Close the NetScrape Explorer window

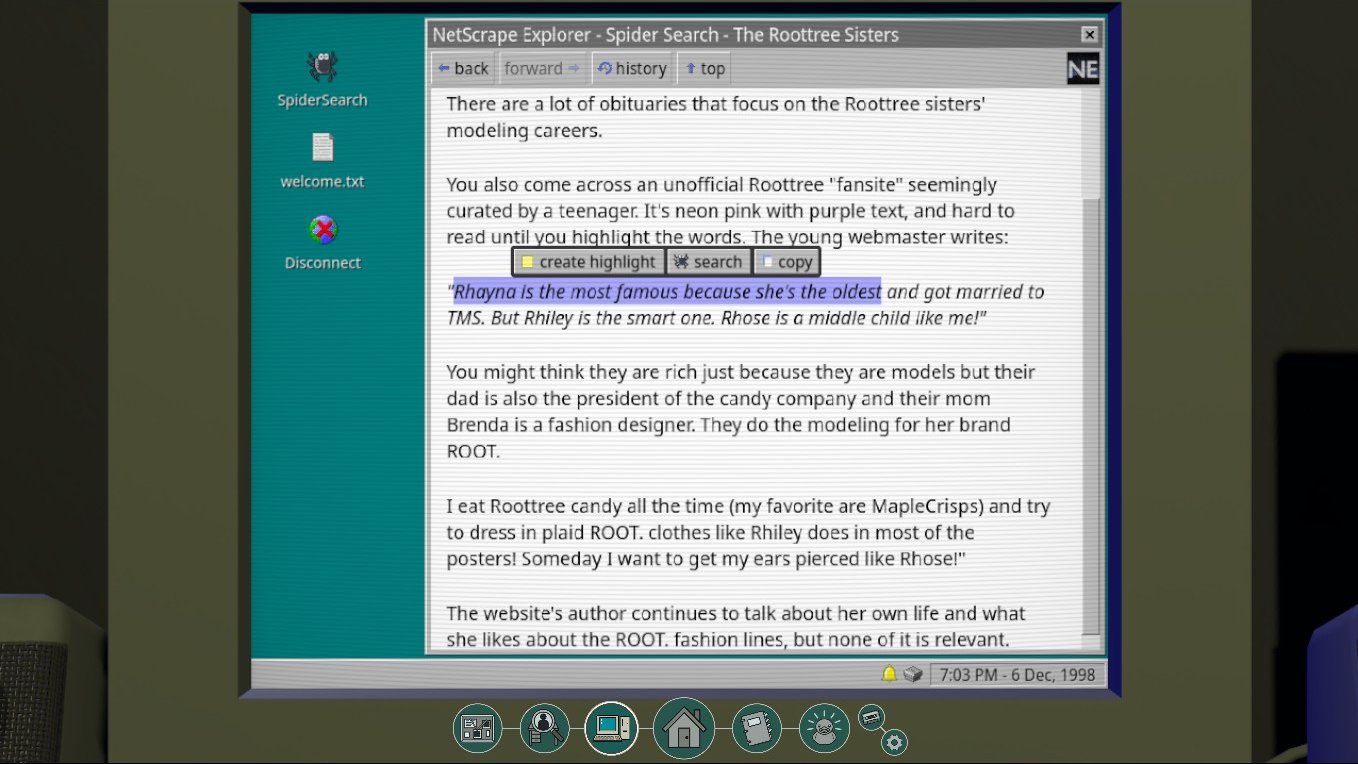coord(1090,34)
